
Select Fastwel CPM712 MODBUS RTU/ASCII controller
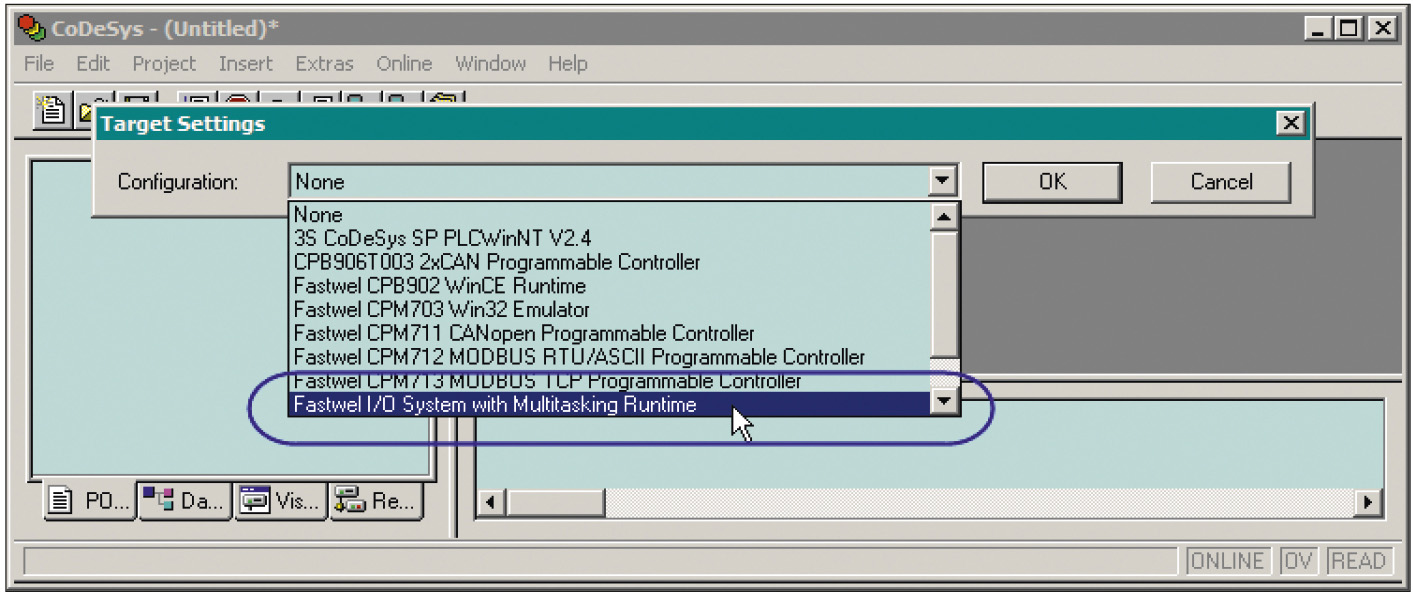click(610, 357)
